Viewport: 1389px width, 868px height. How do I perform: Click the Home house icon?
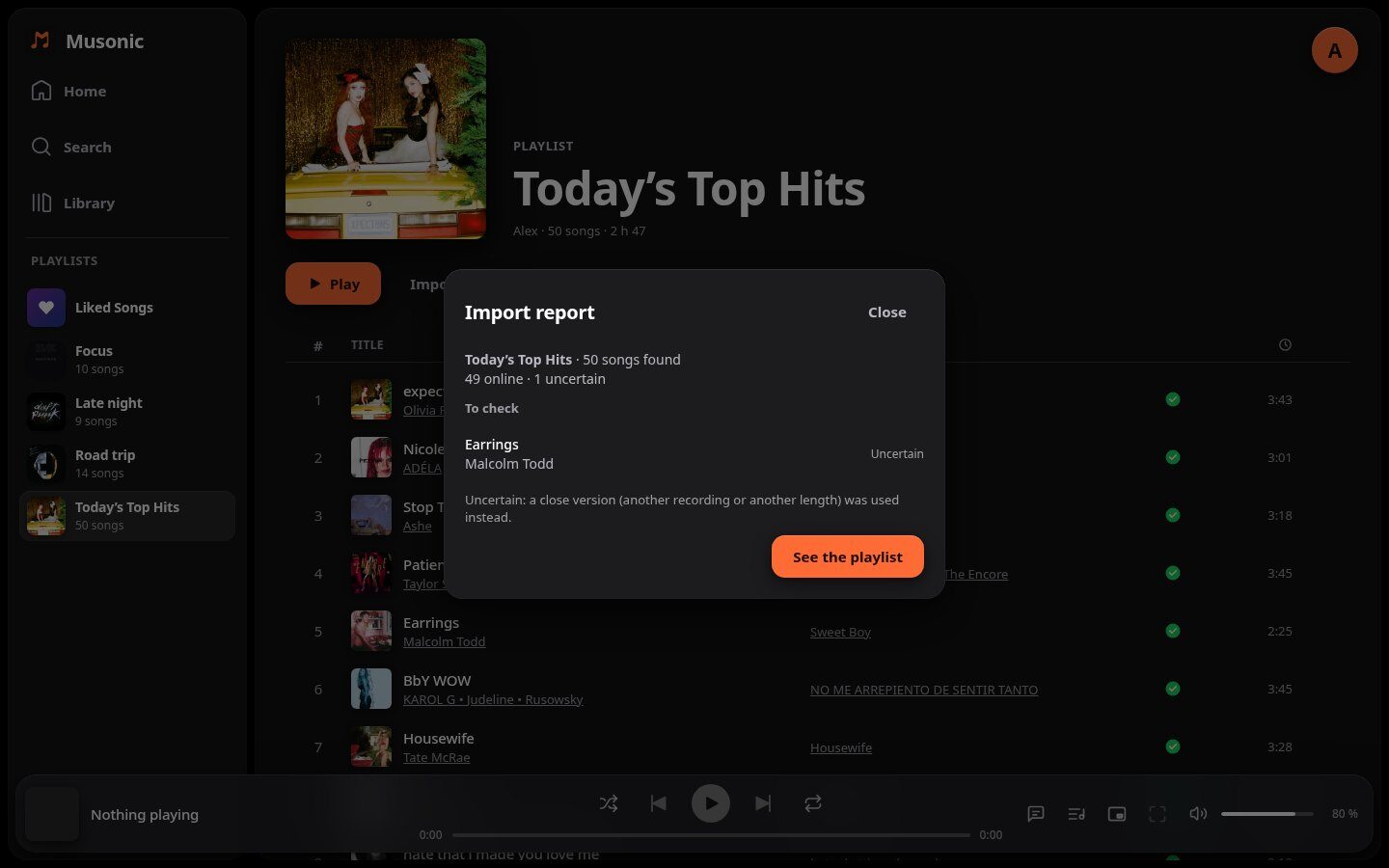tap(41, 91)
